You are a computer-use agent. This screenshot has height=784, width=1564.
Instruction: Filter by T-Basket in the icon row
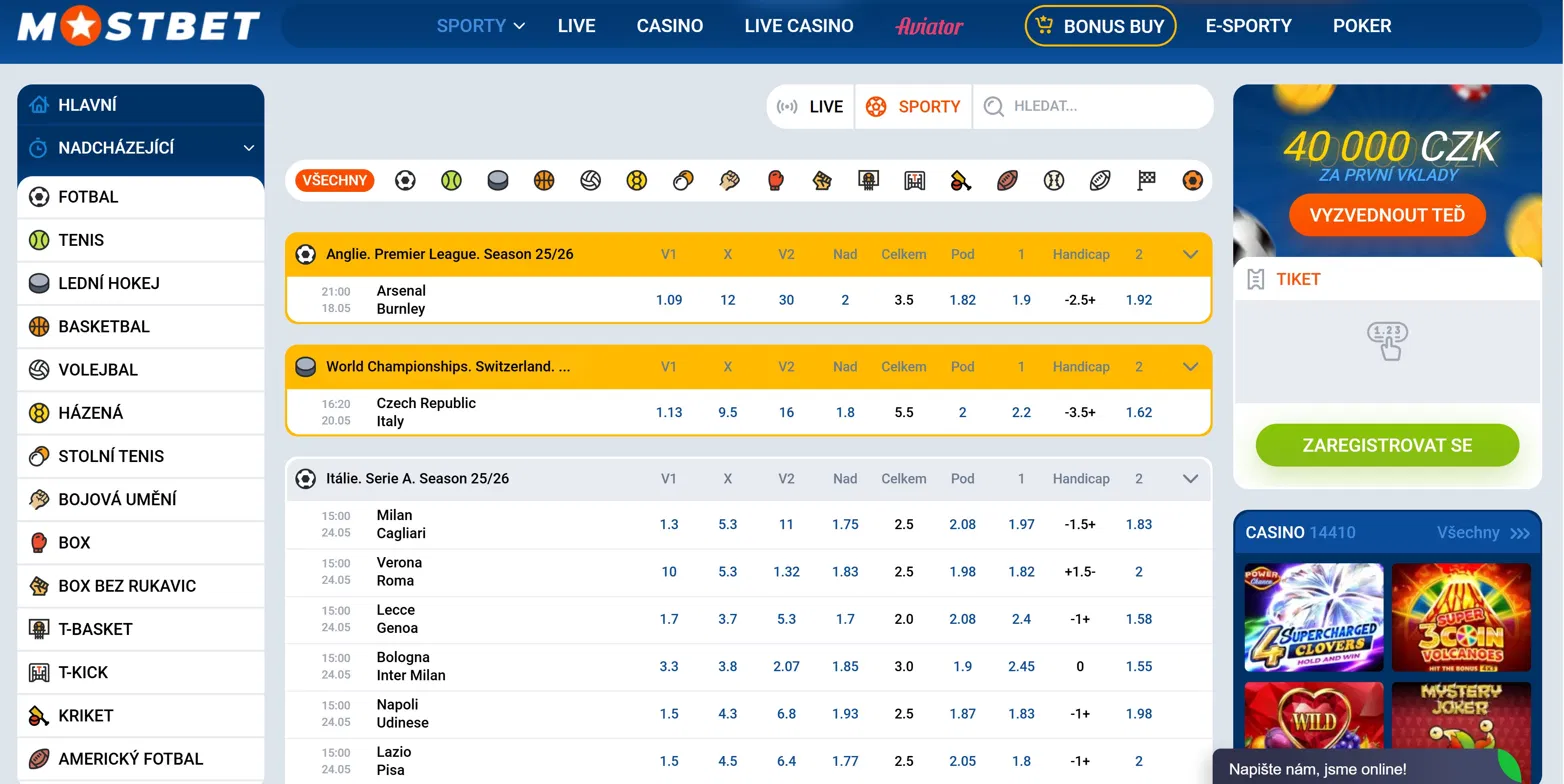[869, 181]
